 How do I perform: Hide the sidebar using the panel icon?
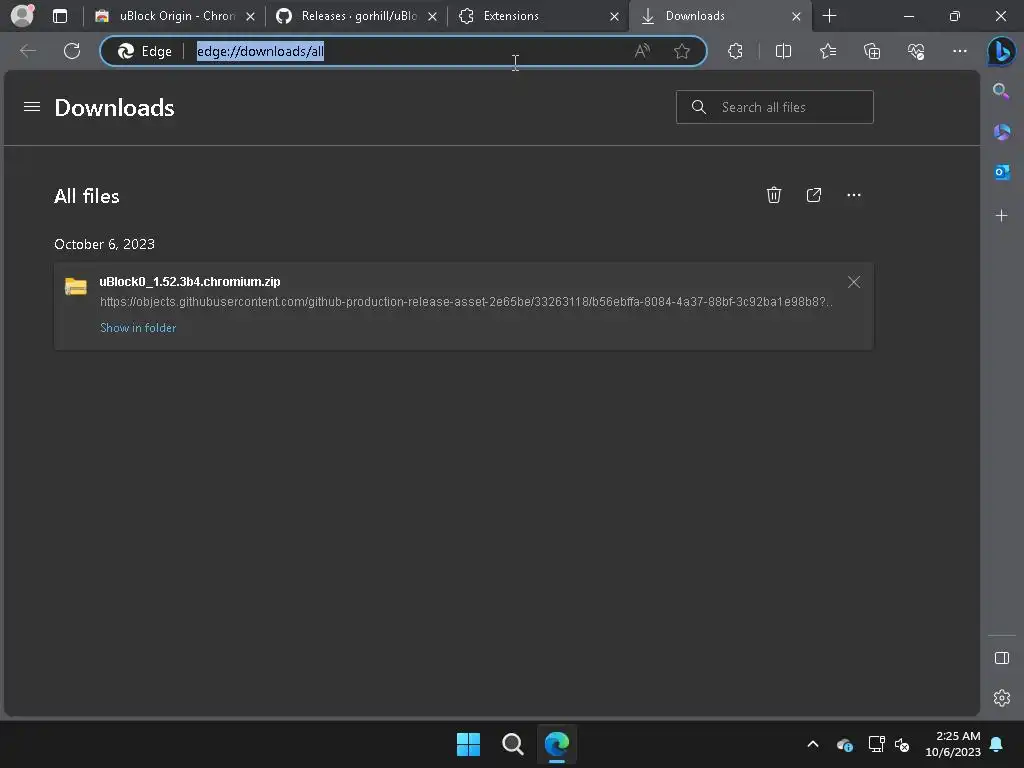(x=1001, y=658)
